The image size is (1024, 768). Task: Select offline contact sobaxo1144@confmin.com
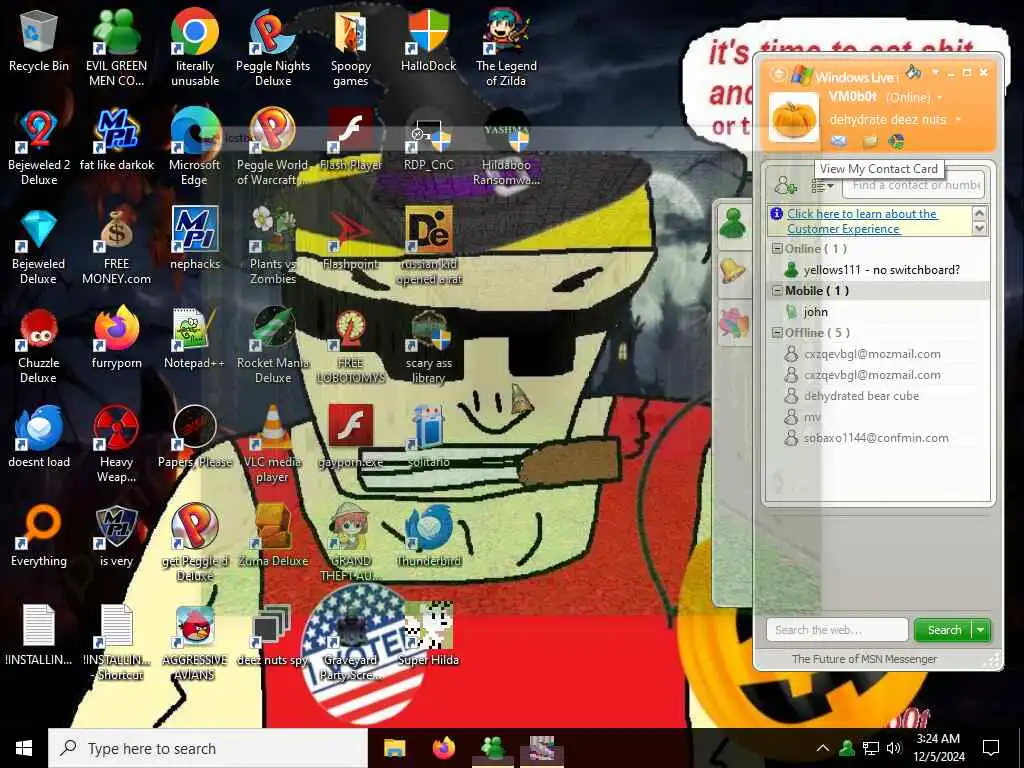(x=866, y=438)
